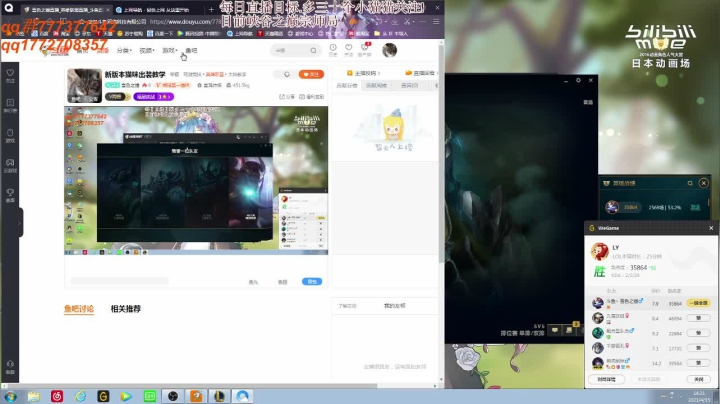Launch NetEase Cloud Music from taskbar
The image size is (720, 404).
coord(57,396)
